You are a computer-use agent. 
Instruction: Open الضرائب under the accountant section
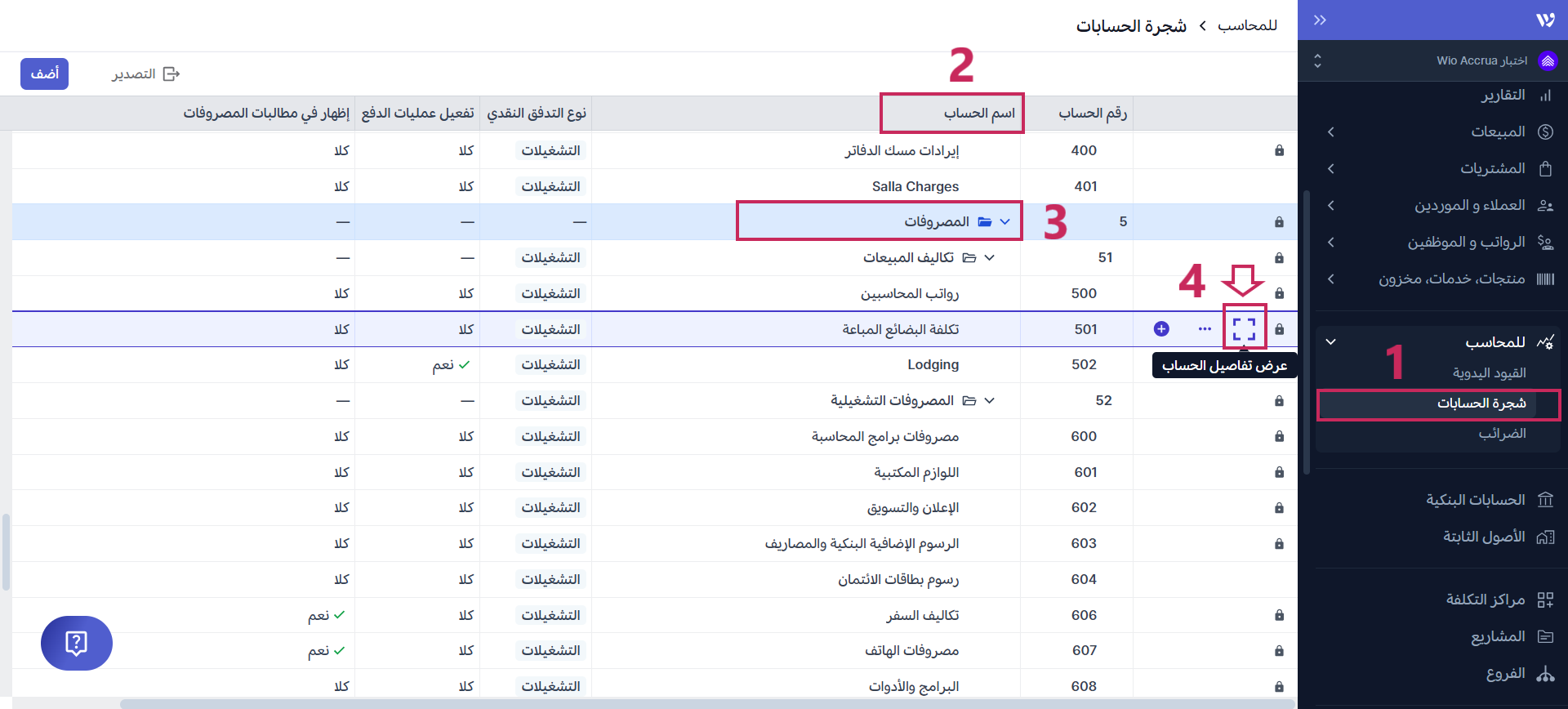[1502, 434]
